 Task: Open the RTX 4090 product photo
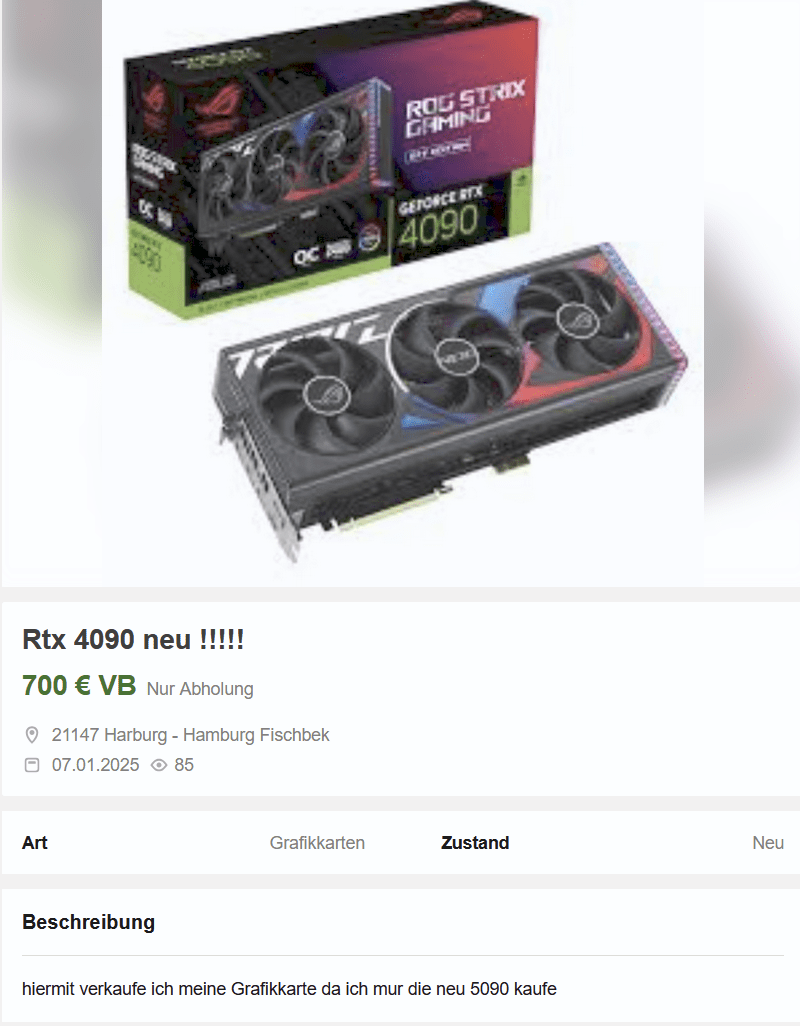coord(403,293)
